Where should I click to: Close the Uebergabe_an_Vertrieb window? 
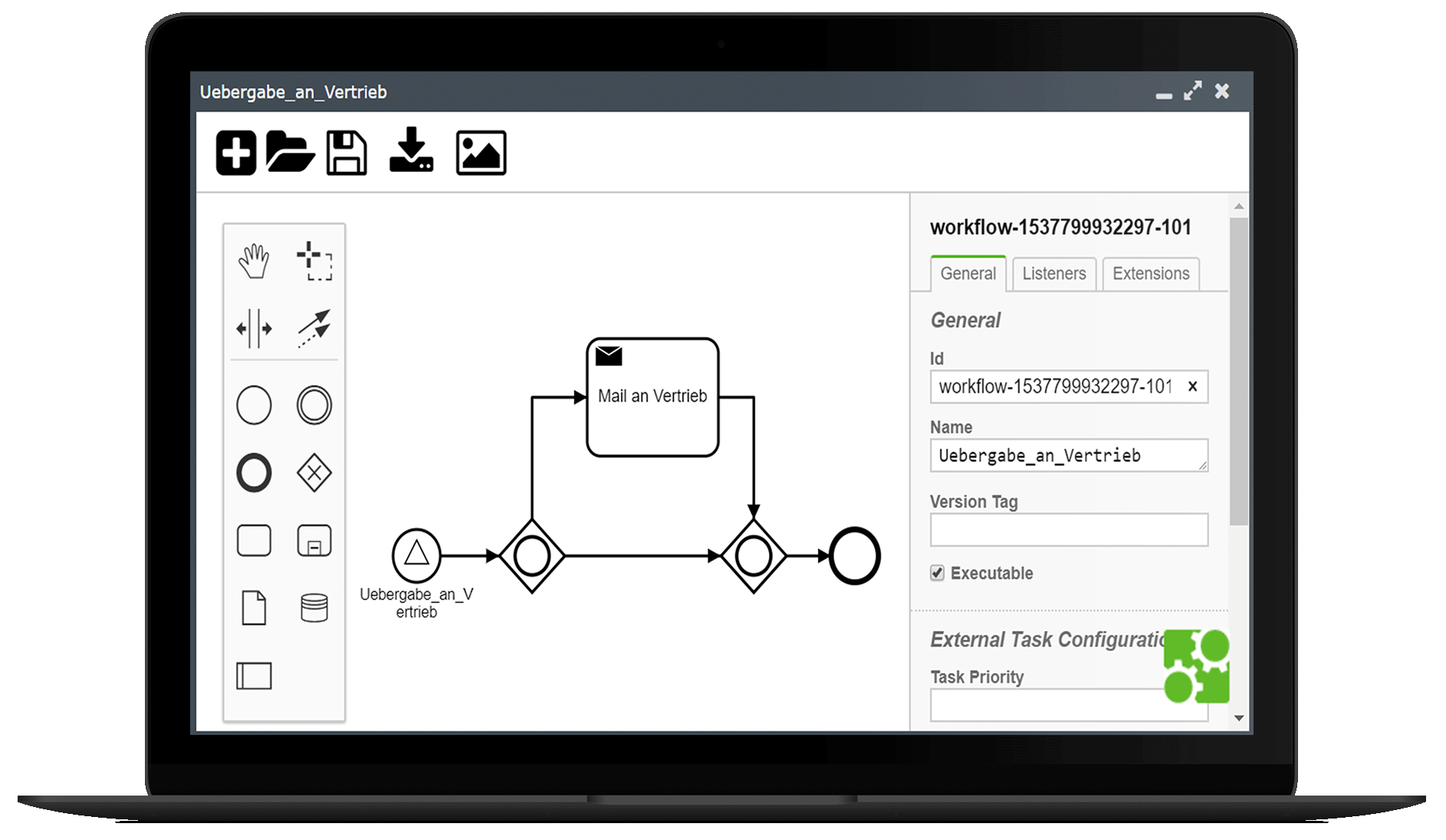coord(1222,91)
